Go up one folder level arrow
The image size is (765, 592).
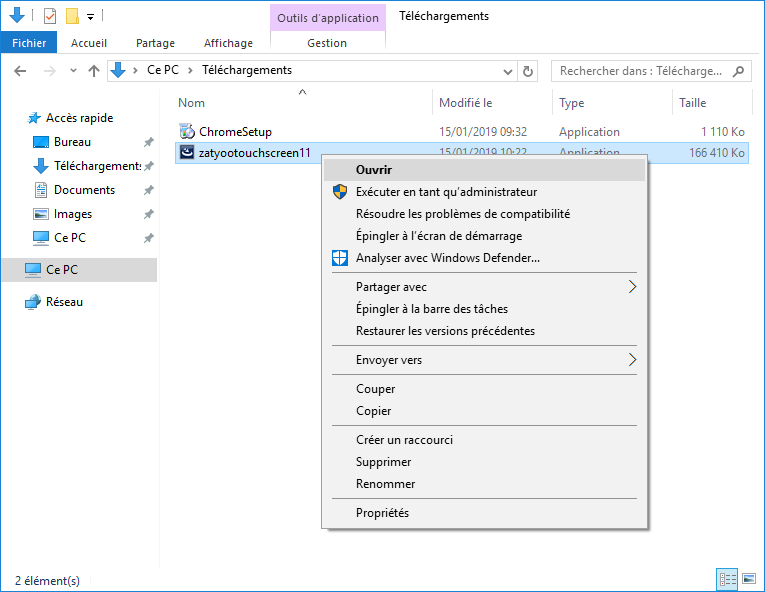[x=94, y=71]
